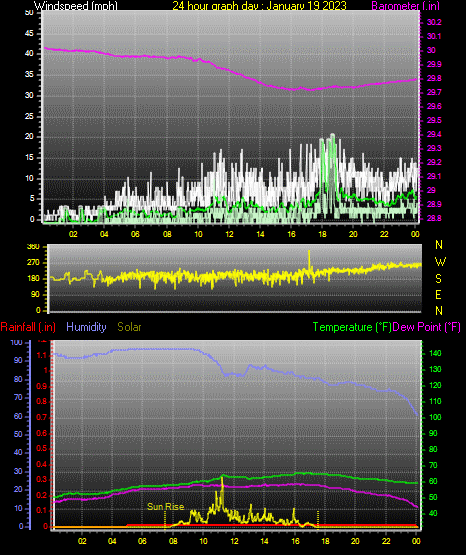Image resolution: width=466 pixels, height=555 pixels.
Task: Click the 0.3 rainfall axis value
Action: (42, 479)
